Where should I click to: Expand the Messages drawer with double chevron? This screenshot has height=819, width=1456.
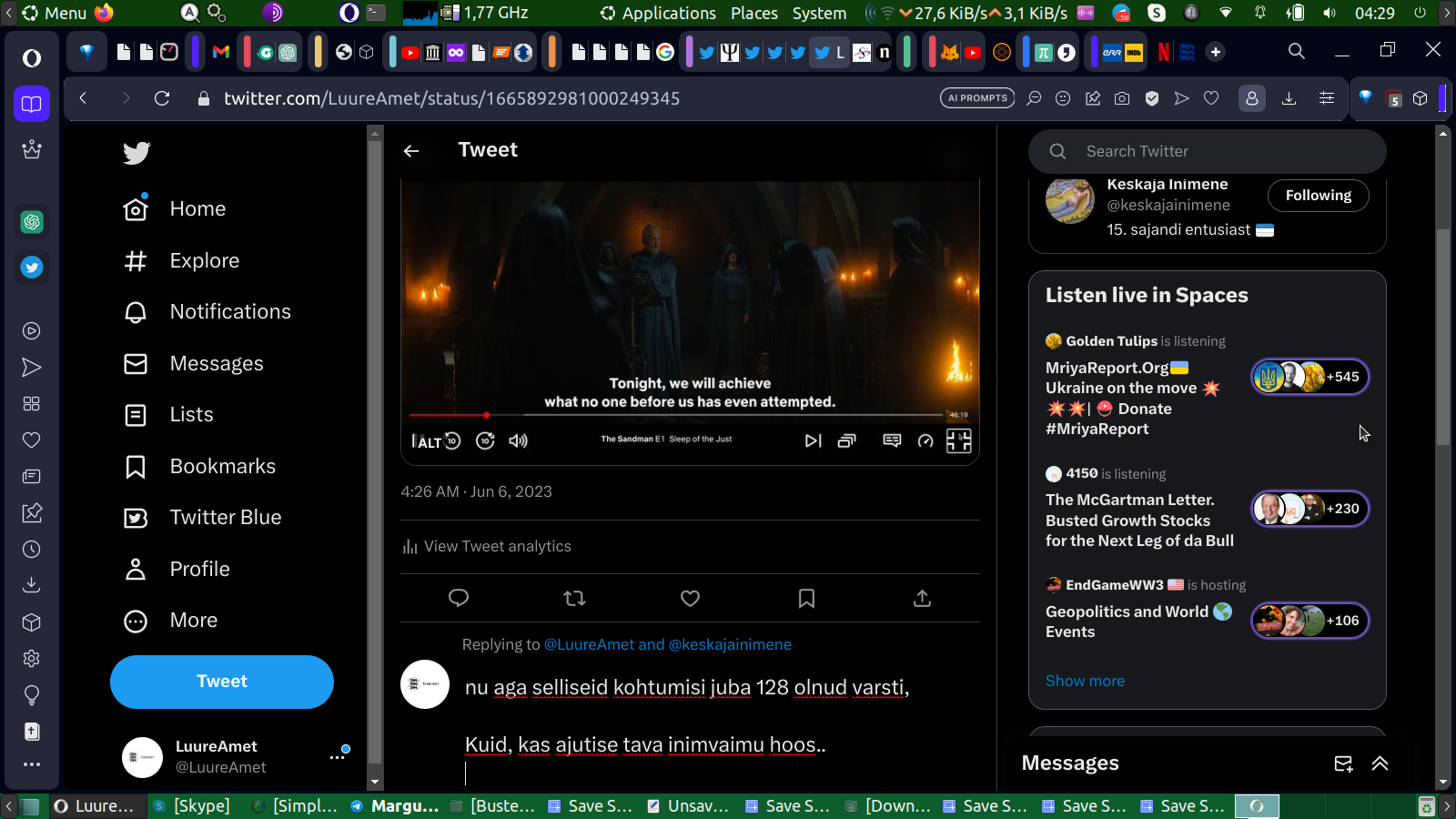tap(1380, 763)
